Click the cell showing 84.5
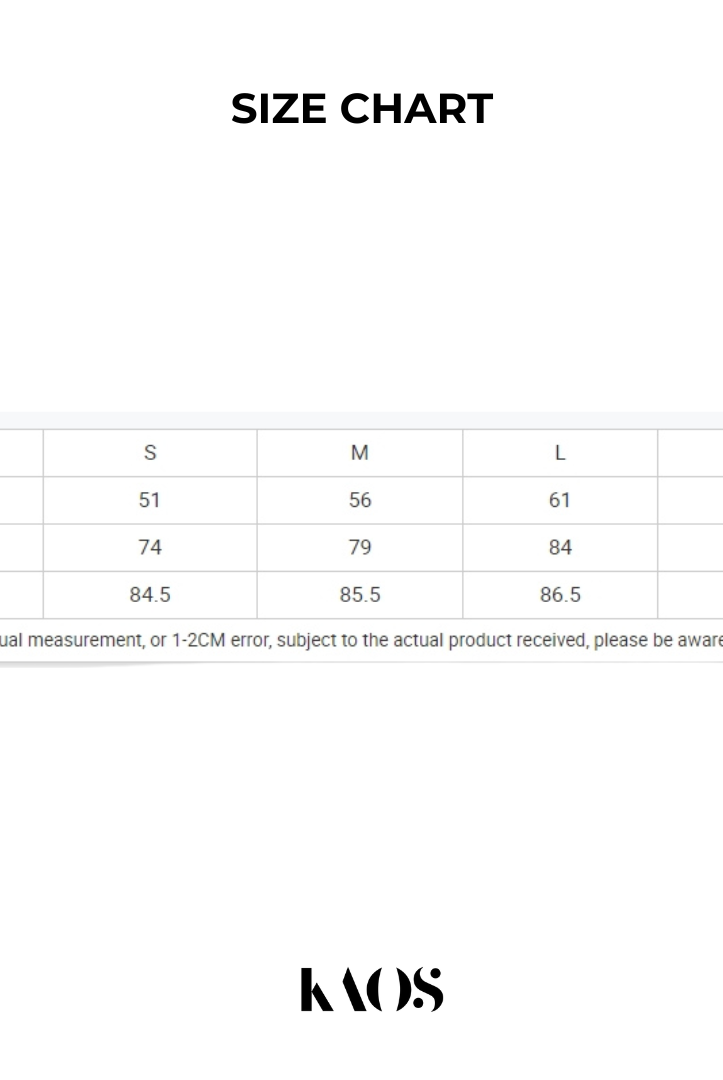Screen dimensions: 723x1080 tap(150, 595)
